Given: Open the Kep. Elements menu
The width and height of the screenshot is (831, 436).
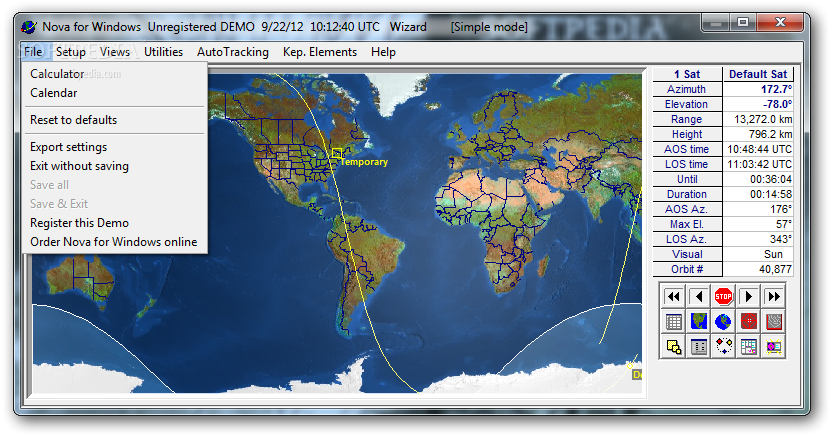Looking at the screenshot, I should point(320,52).
